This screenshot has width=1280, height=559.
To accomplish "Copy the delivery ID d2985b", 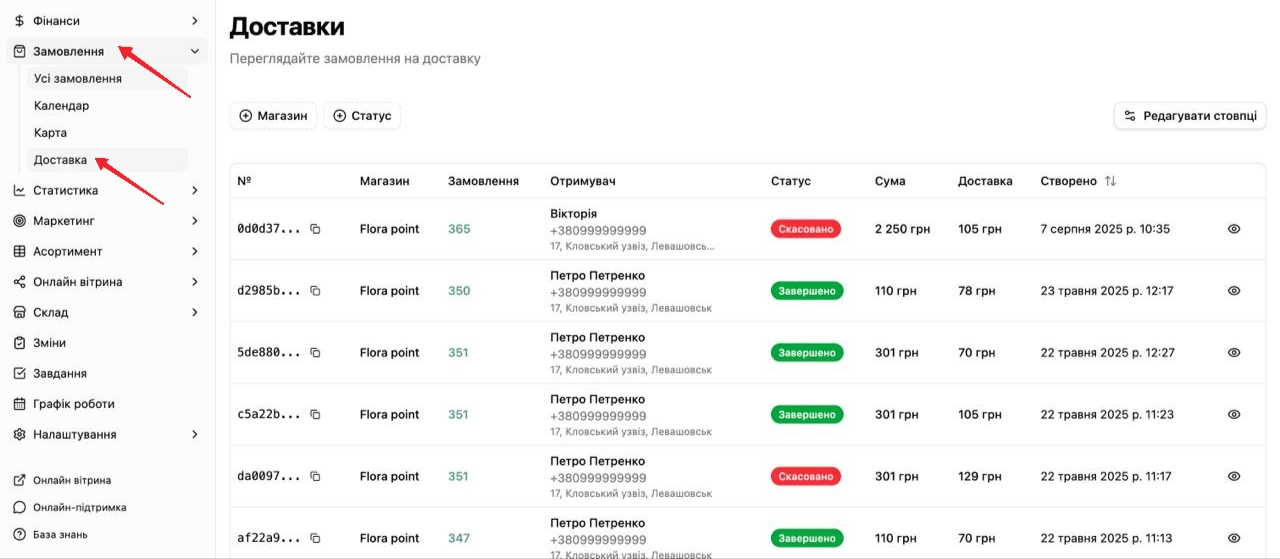I will click(x=315, y=291).
